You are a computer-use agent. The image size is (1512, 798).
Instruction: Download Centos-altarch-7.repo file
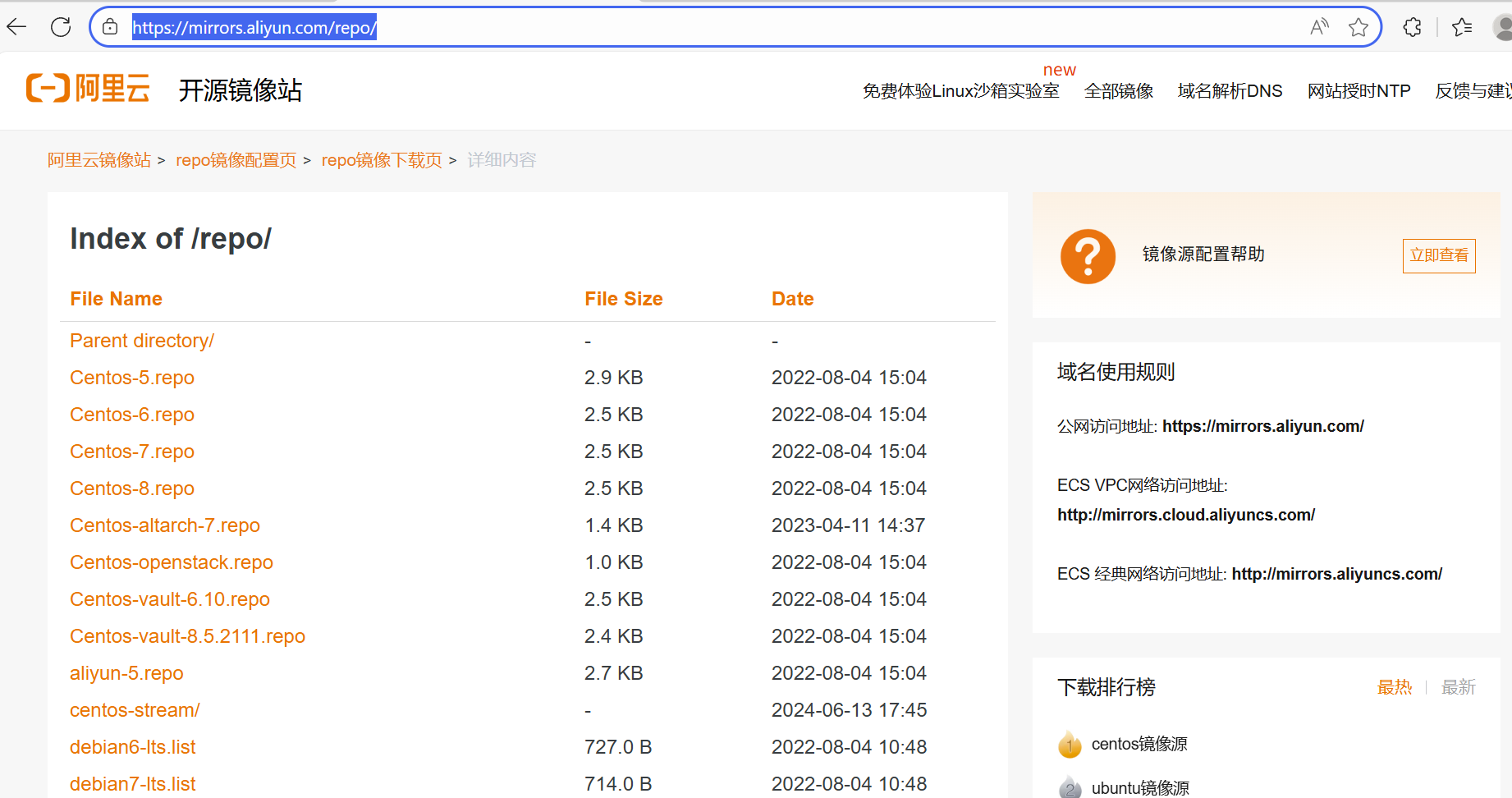point(165,525)
